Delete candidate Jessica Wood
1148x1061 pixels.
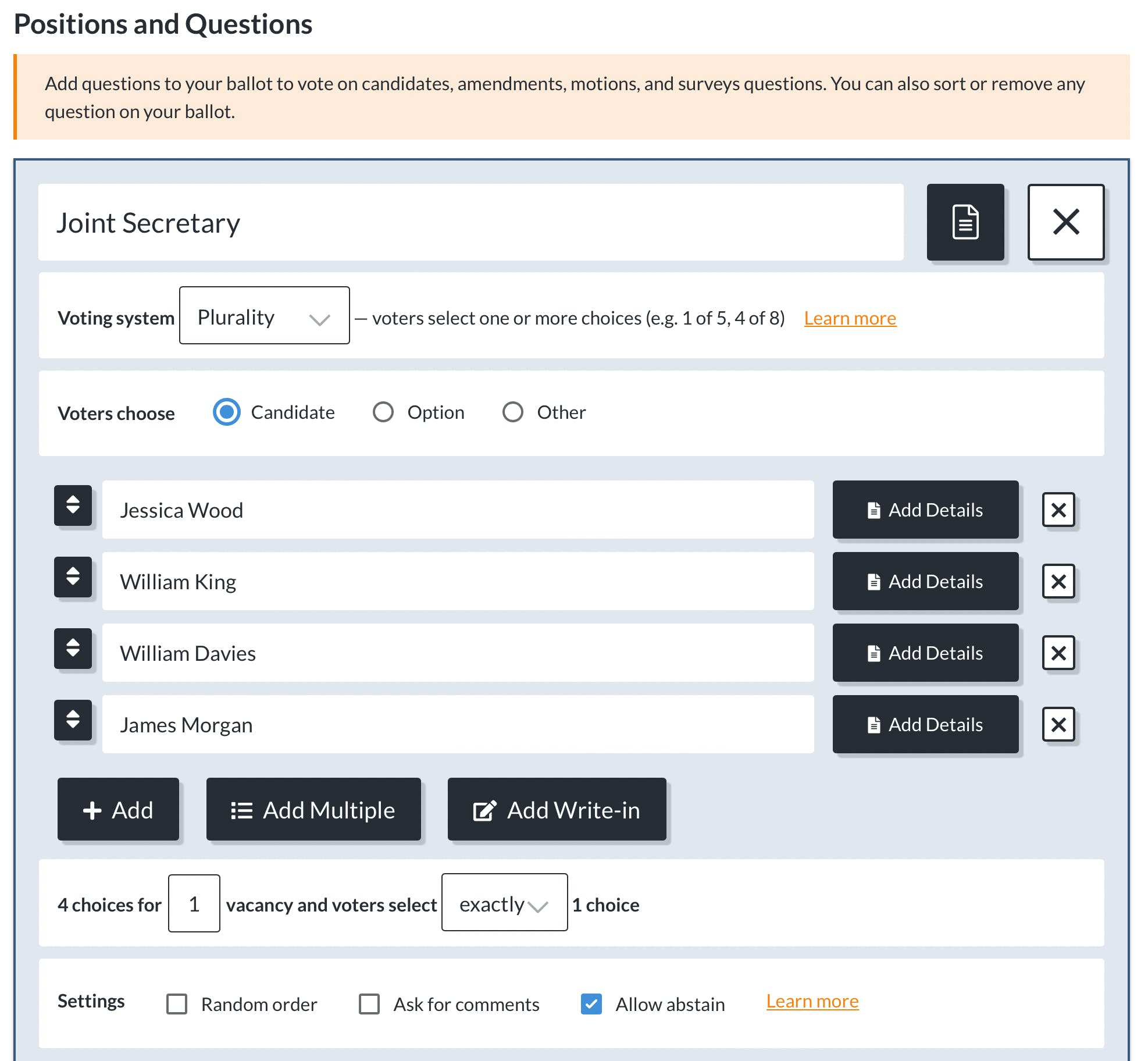[x=1058, y=510]
